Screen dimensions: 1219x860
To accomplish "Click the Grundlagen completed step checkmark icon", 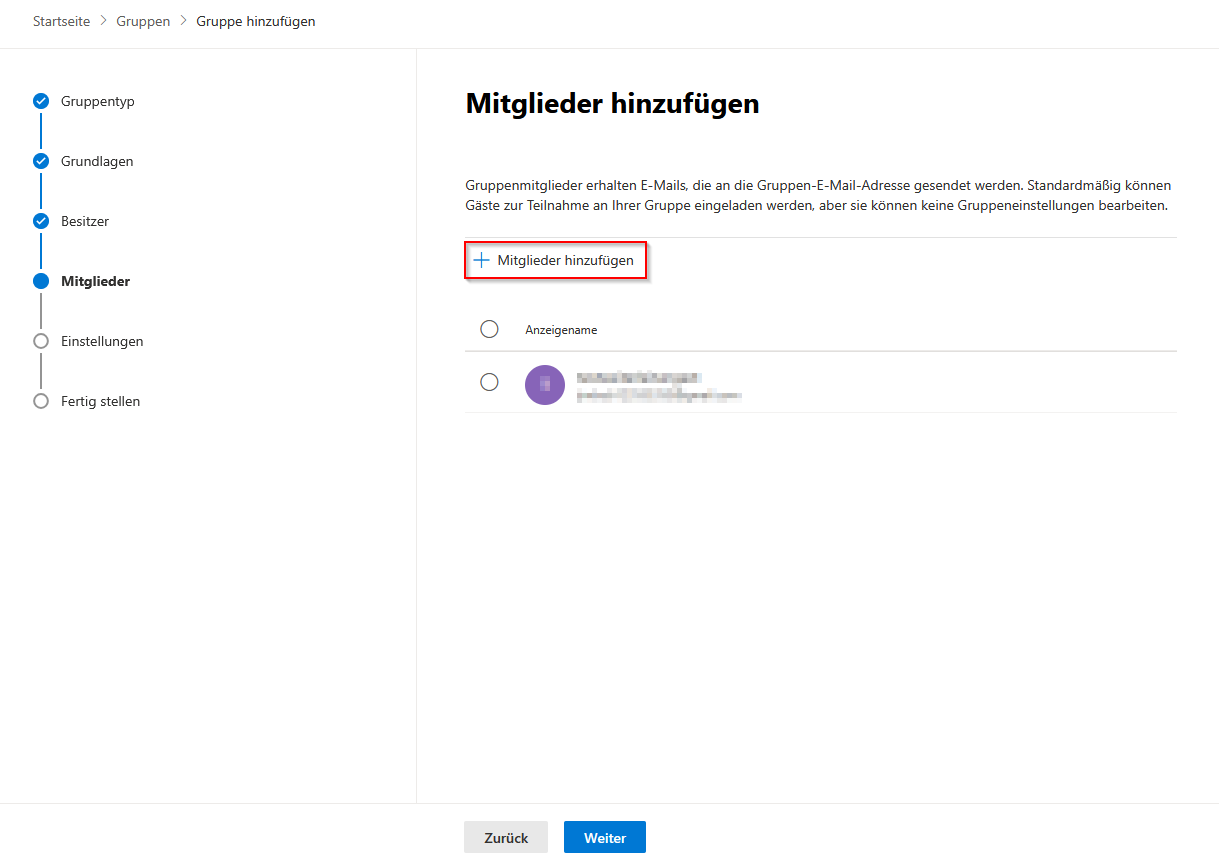I will [41, 161].
